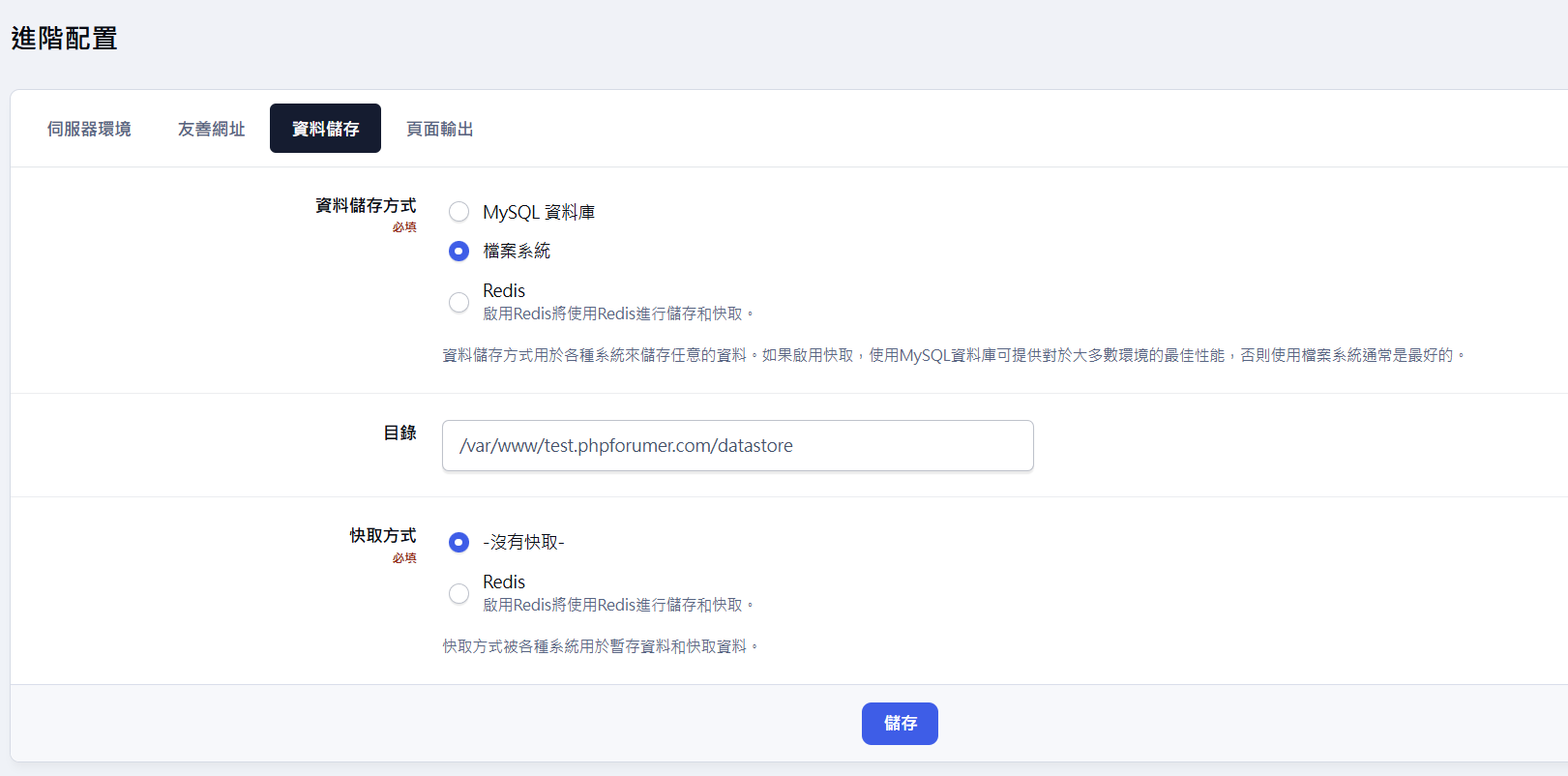Choose the -沒有快取- cache option

459,543
